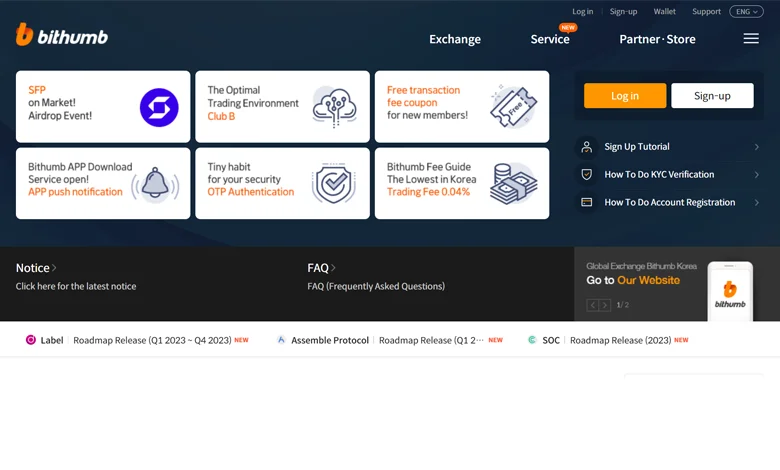Click the Account Registration card icon

(586, 202)
